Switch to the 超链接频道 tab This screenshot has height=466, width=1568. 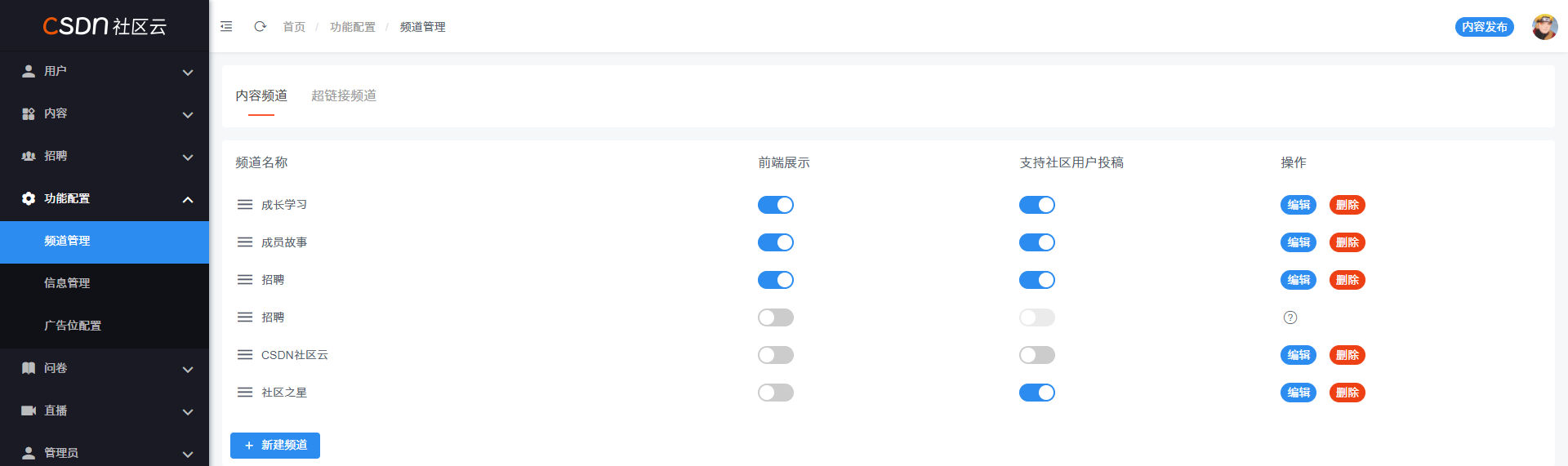click(344, 95)
